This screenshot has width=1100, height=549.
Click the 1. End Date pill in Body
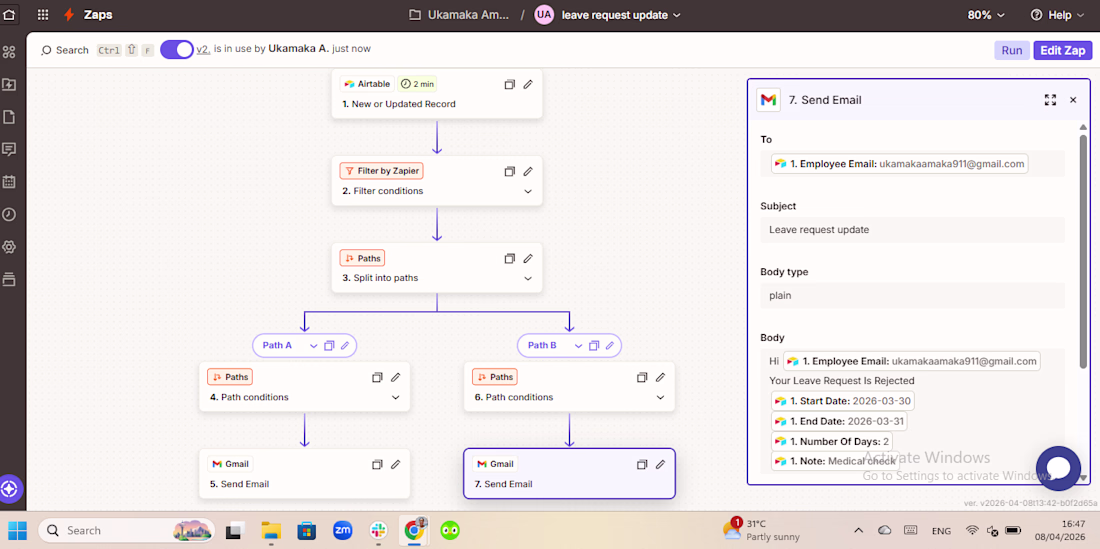tap(839, 421)
